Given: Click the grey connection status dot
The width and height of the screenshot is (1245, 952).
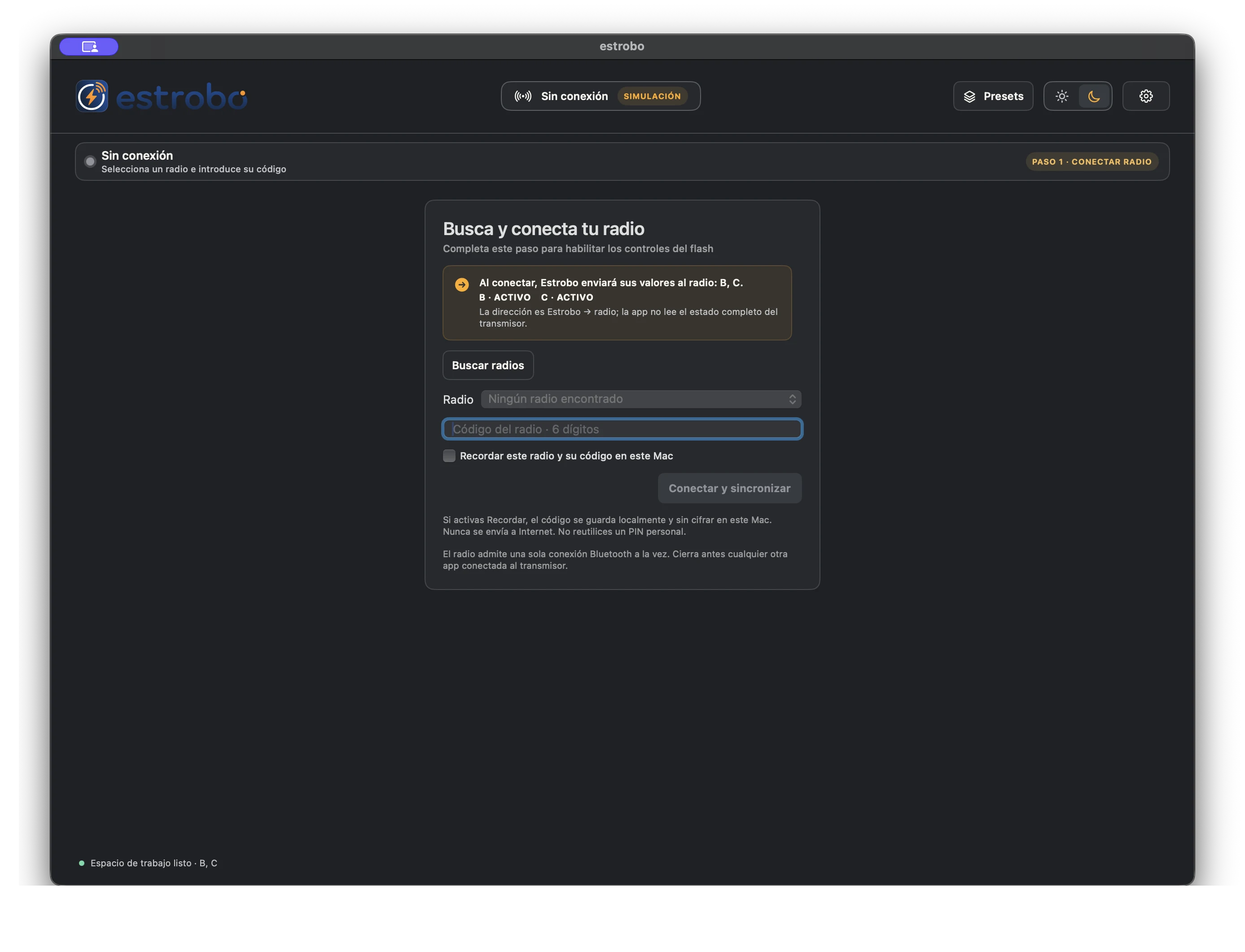Looking at the screenshot, I should pyautogui.click(x=90, y=162).
